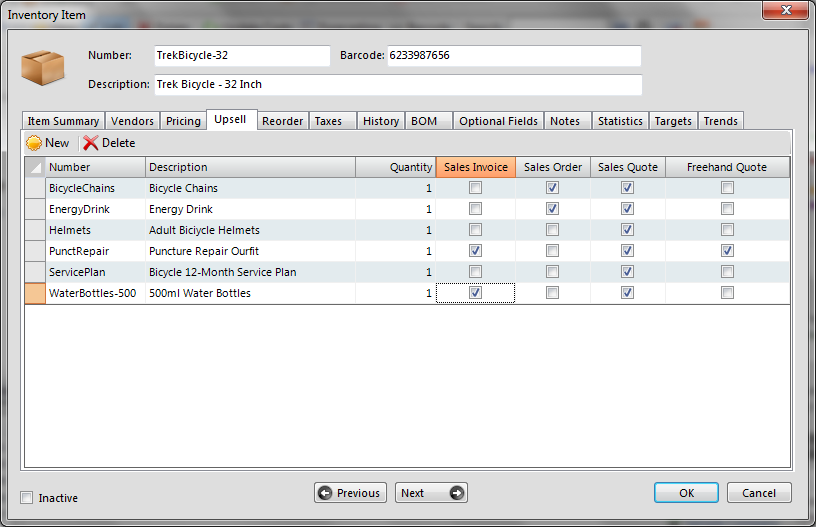Click the grid select-all corner icon
Screen dimensions: 816x527
35,167
